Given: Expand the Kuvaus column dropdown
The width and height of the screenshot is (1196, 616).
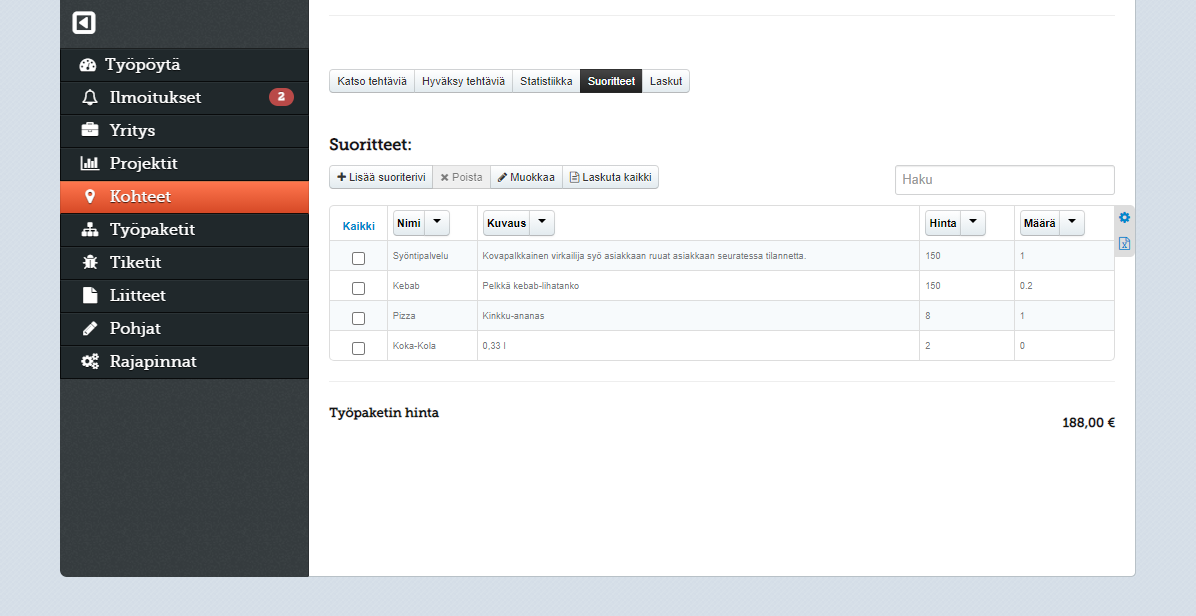Looking at the screenshot, I should (x=541, y=223).
